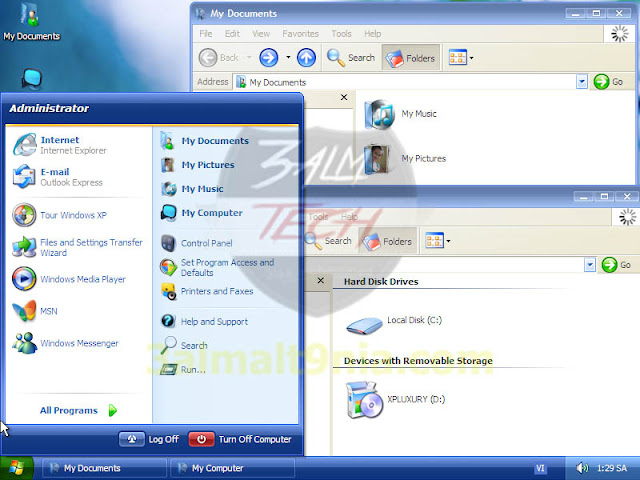Click My Documents address field
Image resolution: width=640 pixels, height=480 pixels.
pyautogui.click(x=404, y=82)
